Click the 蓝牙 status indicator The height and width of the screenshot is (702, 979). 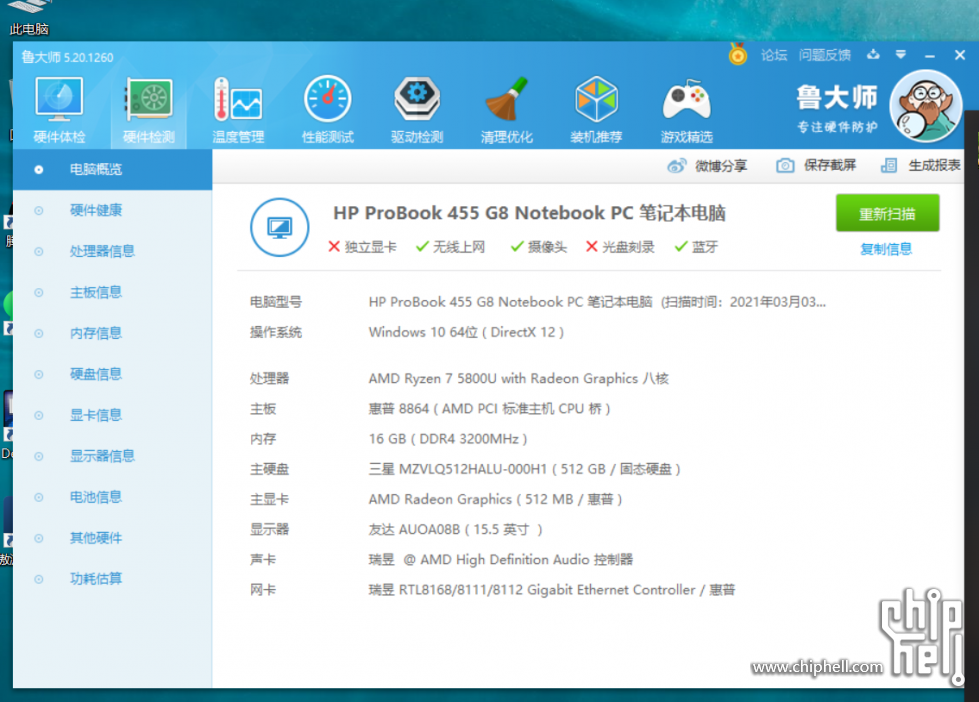[x=696, y=247]
